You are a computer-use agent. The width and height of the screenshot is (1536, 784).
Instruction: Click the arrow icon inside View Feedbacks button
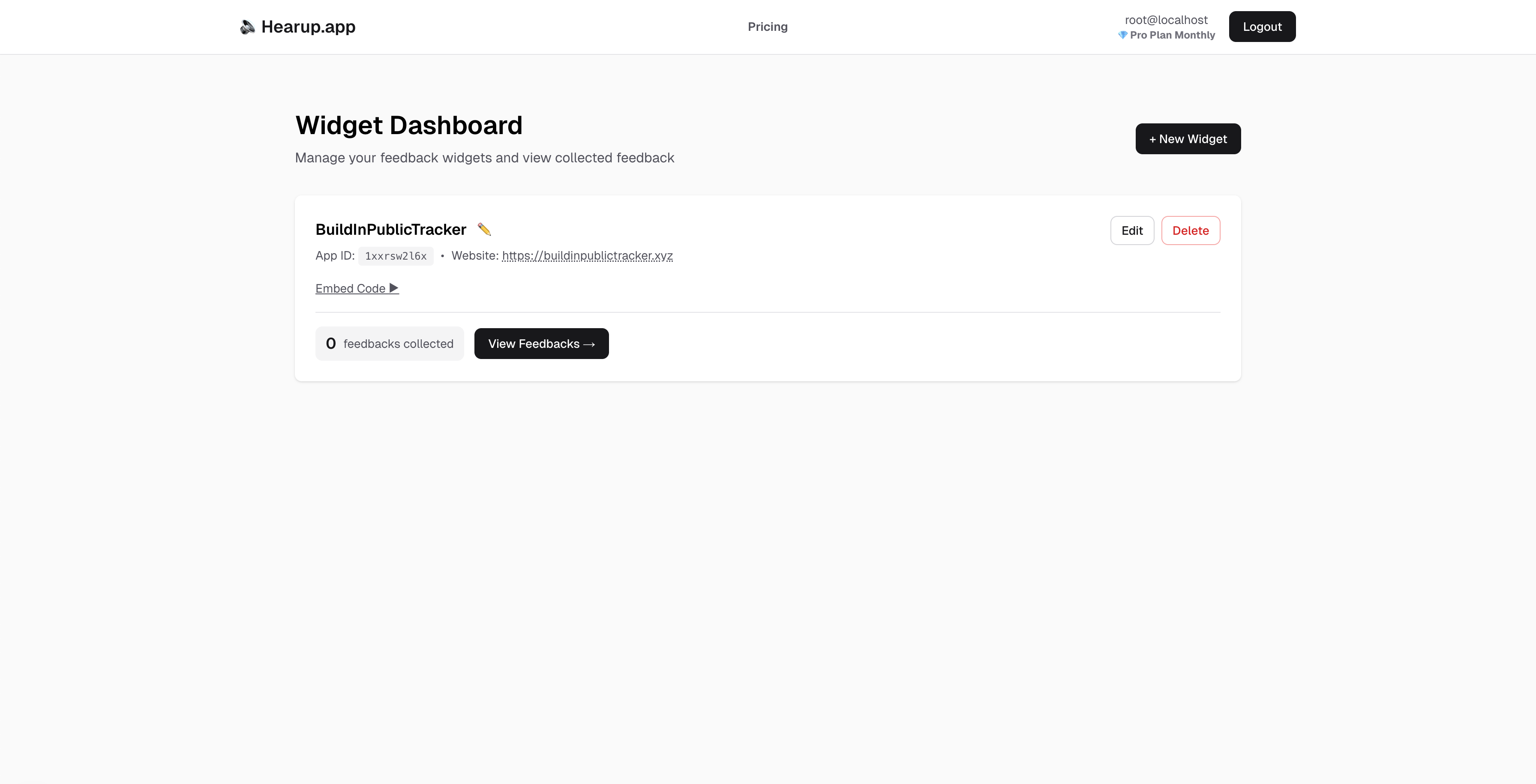point(589,344)
